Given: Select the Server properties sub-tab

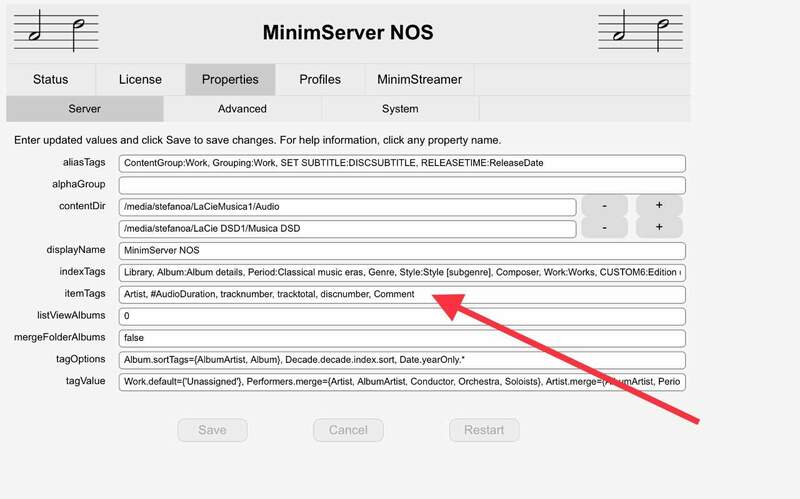Looking at the screenshot, I should pyautogui.click(x=84, y=108).
